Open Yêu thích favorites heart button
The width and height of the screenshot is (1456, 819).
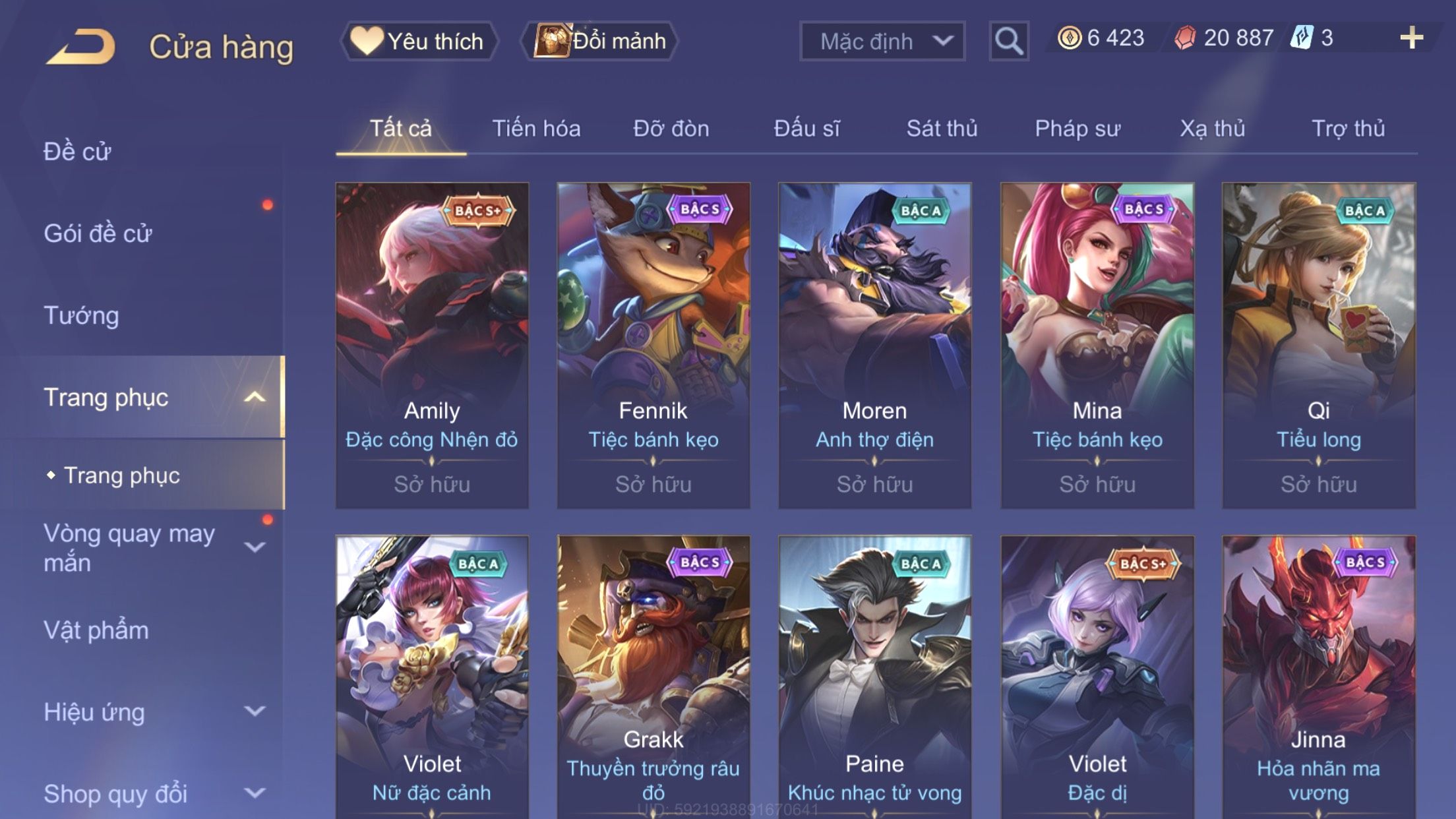point(419,41)
